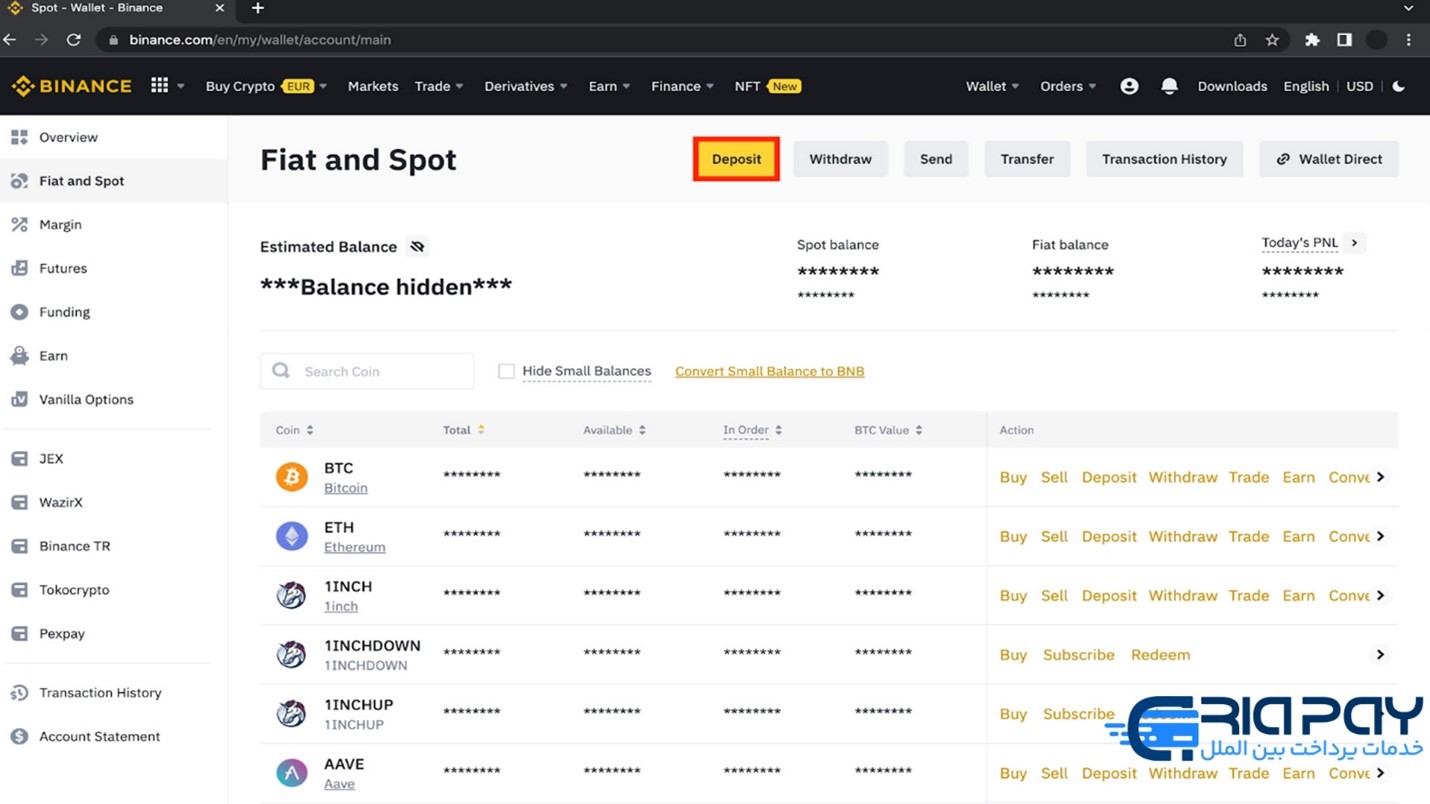Open a new browser tab

click(x=258, y=8)
